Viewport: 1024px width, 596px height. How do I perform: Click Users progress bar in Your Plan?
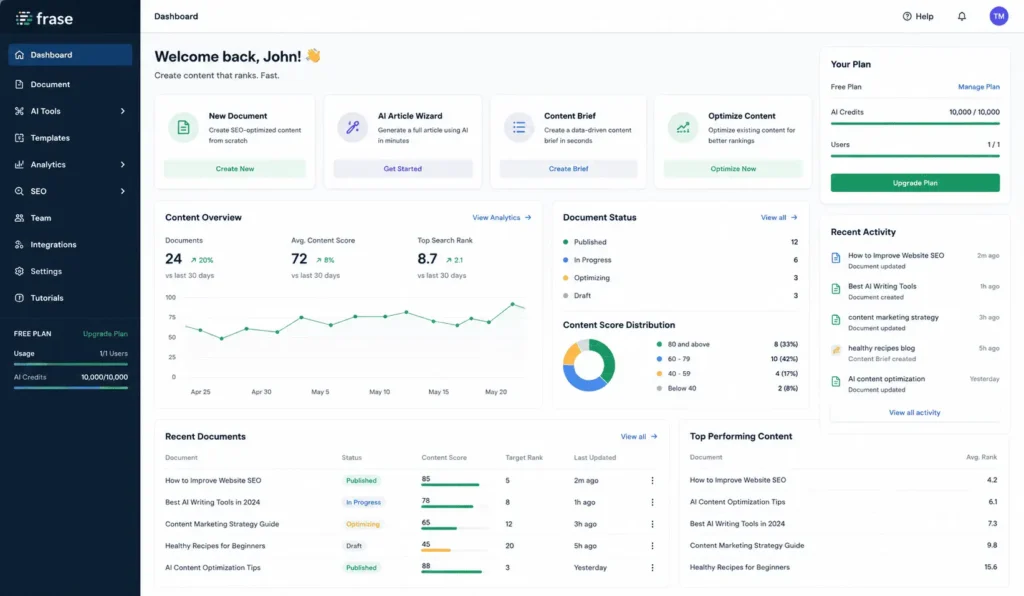coord(915,156)
